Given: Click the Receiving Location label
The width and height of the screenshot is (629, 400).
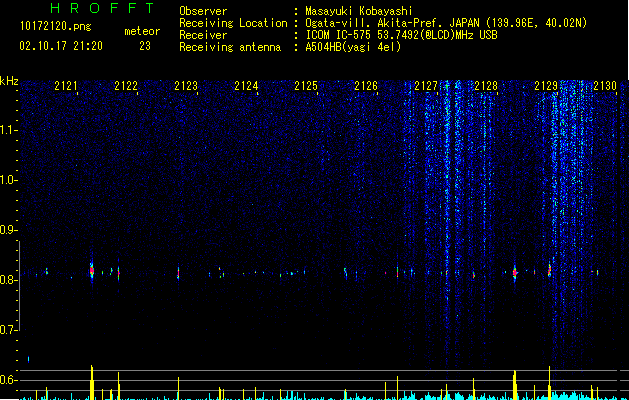Looking at the screenshot, I should point(233,23).
